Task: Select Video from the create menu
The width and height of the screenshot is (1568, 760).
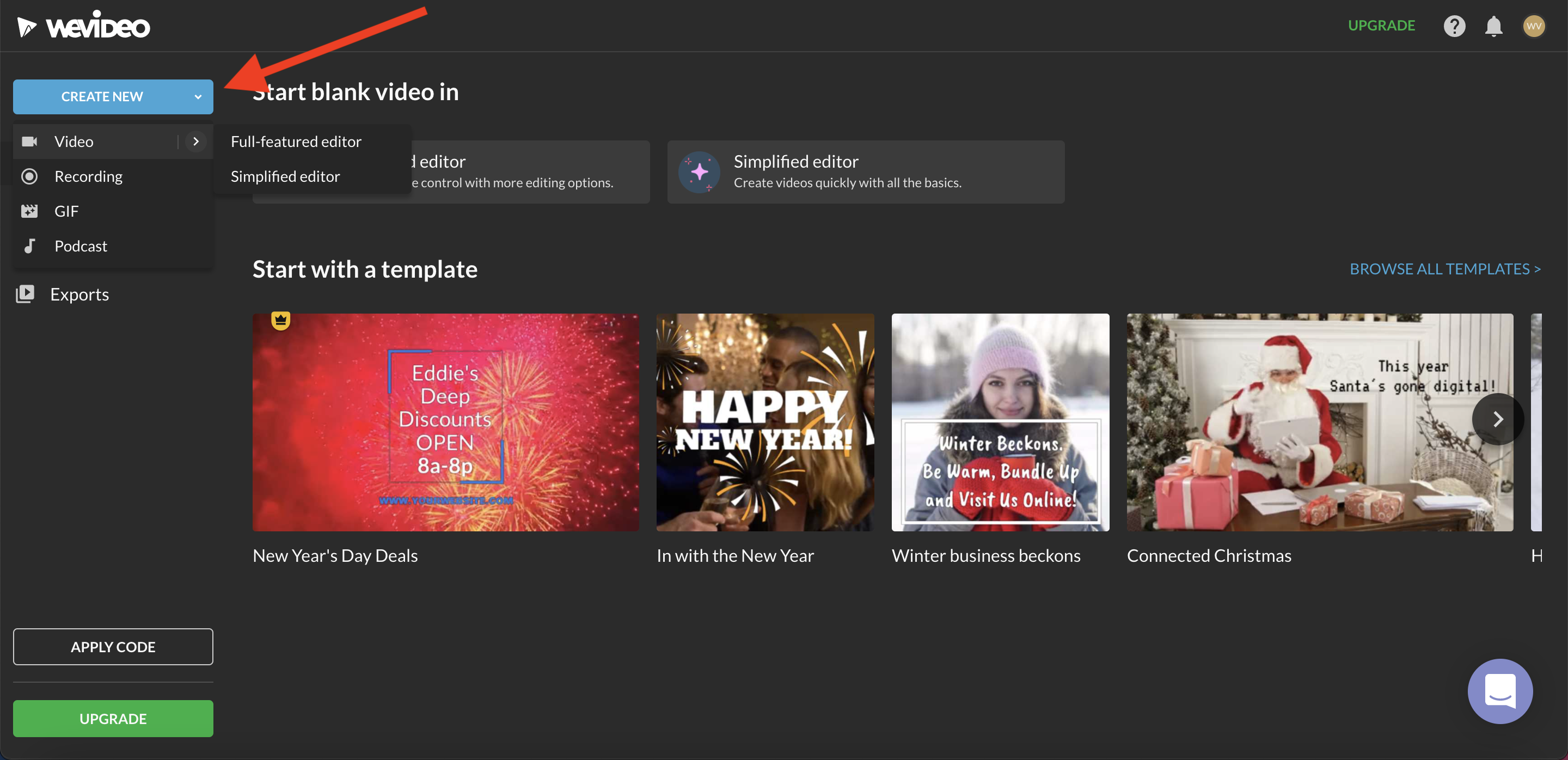Action: click(113, 141)
